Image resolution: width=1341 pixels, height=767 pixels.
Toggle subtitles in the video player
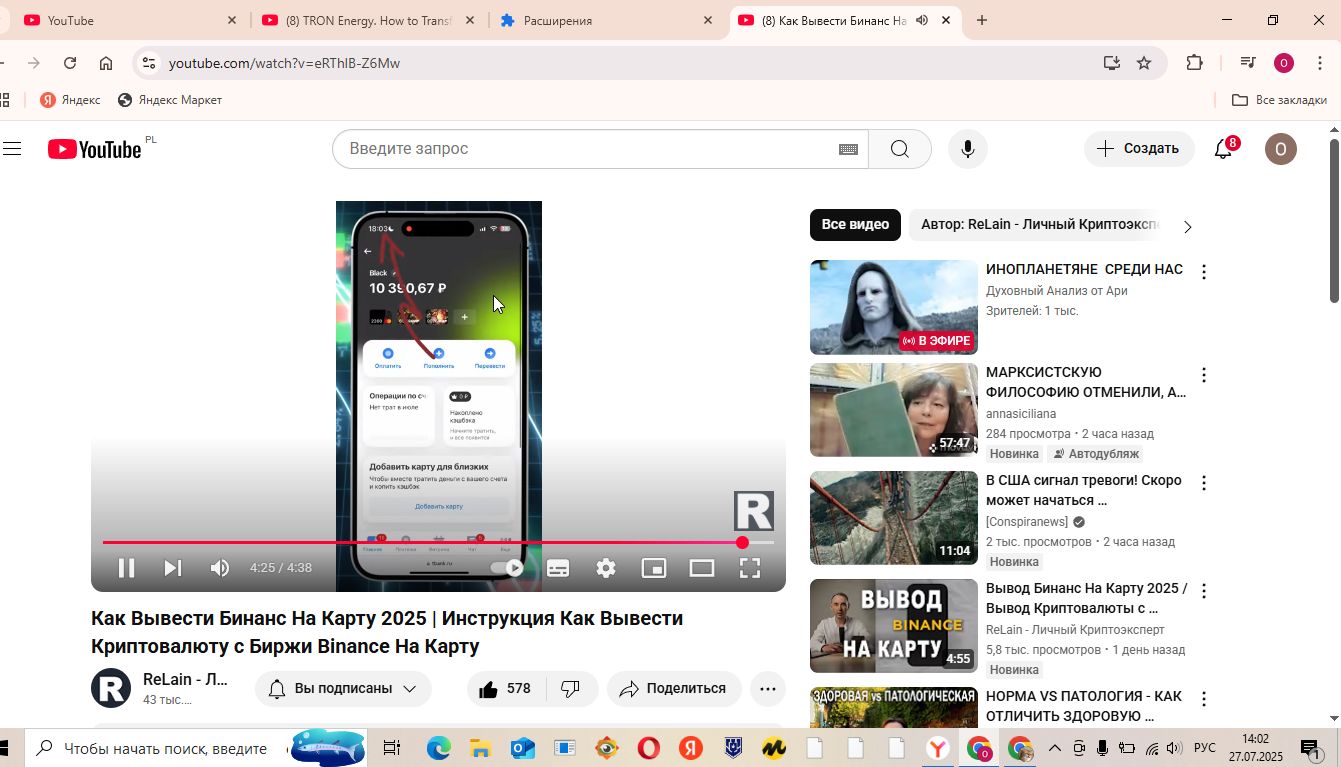[558, 568]
